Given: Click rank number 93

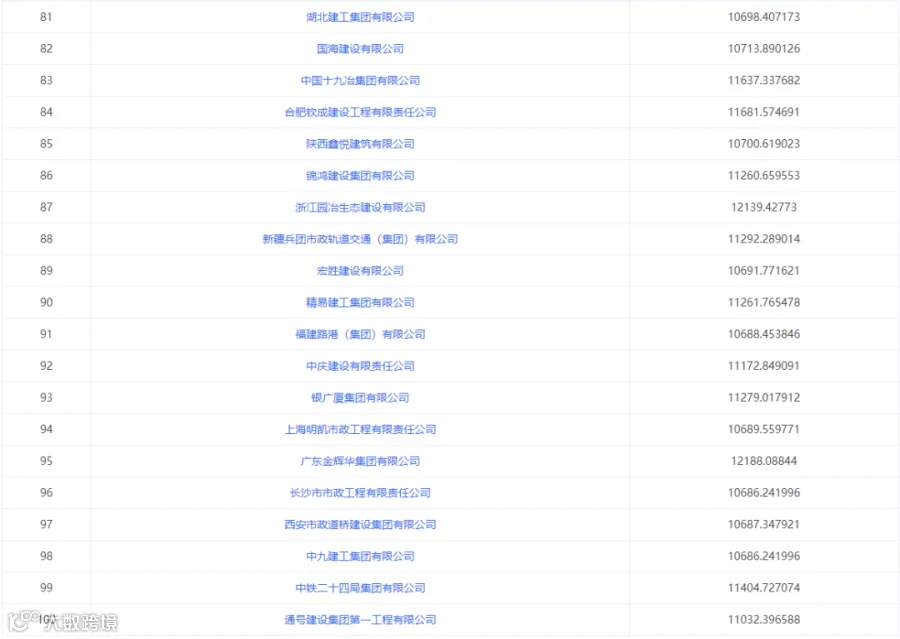Looking at the screenshot, I should click(46, 397).
